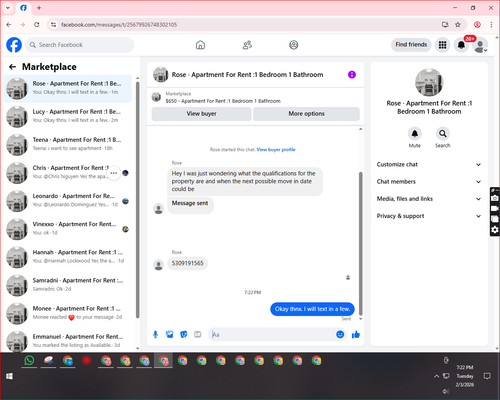Screen dimensions: 500x400
Task: Open the View buyer profile link
Action: pos(276,150)
